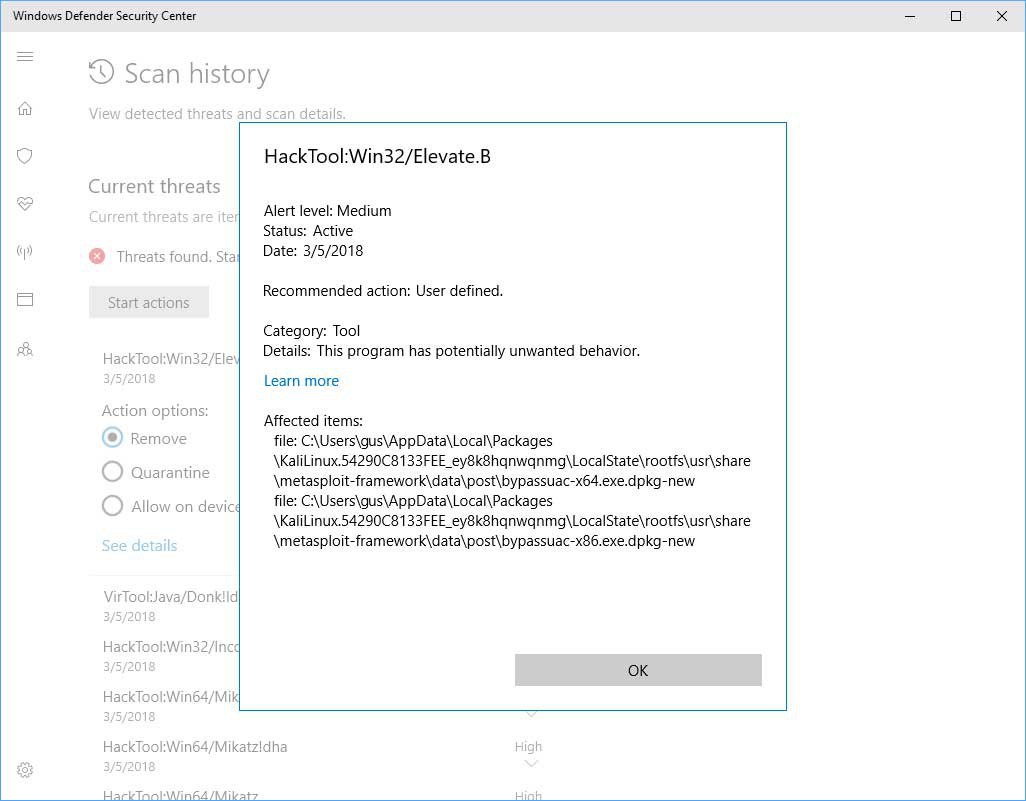Open the See details link
1026x801 pixels.
[x=139, y=546]
